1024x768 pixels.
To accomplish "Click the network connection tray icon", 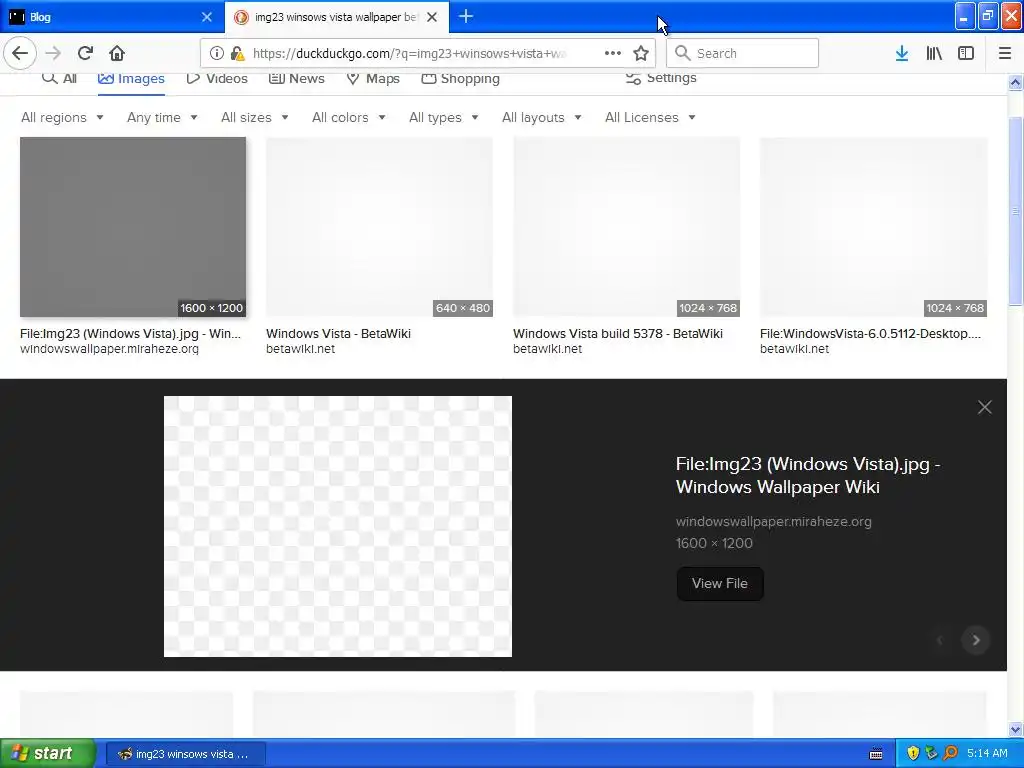I will click(x=931, y=753).
